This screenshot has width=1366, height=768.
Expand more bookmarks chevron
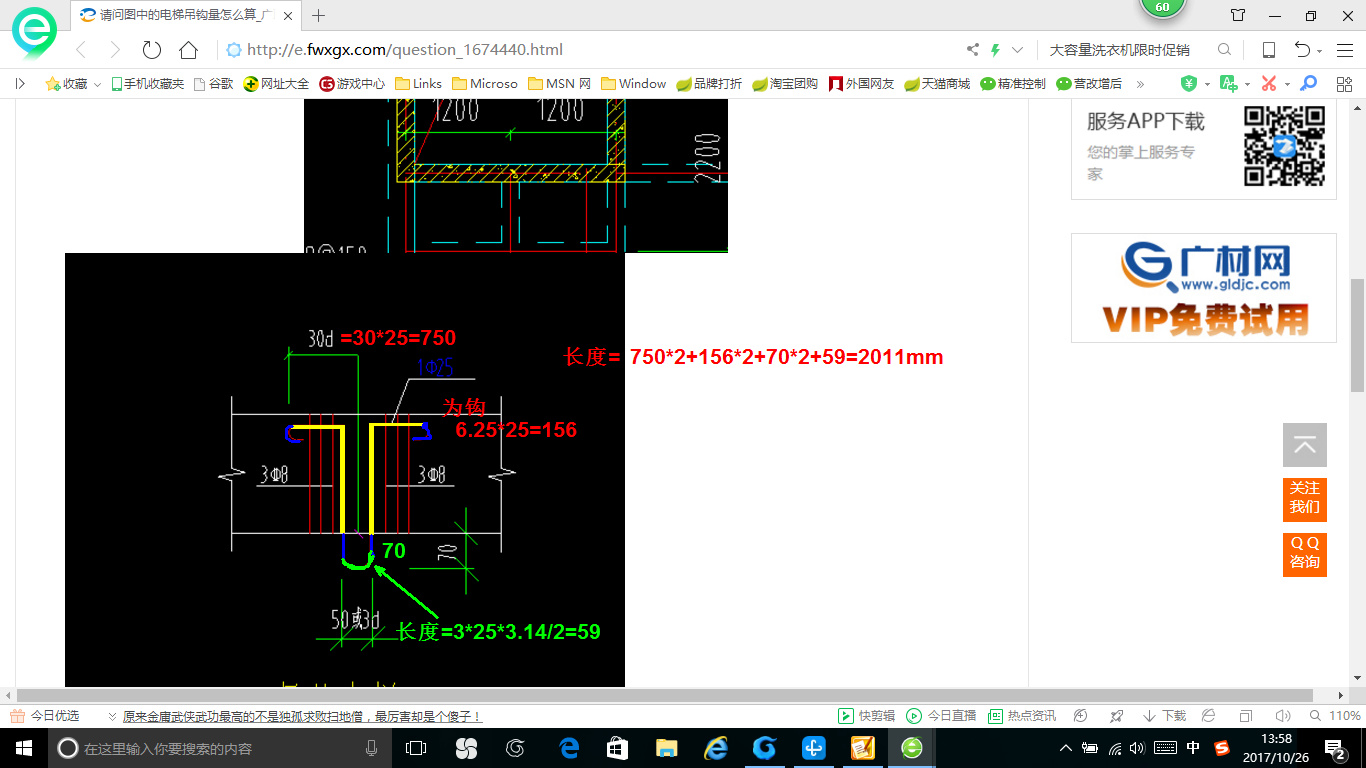point(1140,84)
